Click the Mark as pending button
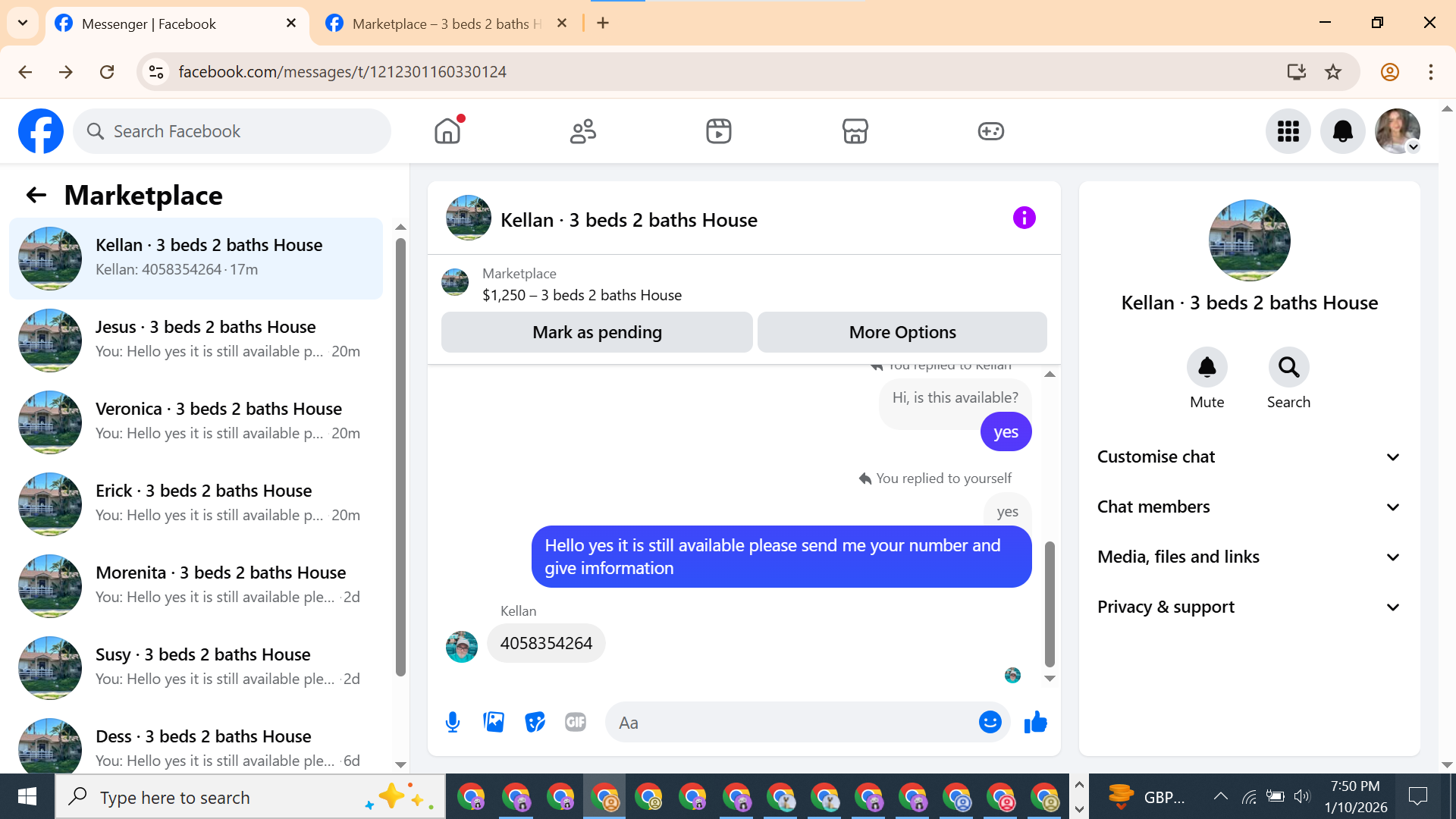This screenshot has height=819, width=1456. click(x=597, y=332)
